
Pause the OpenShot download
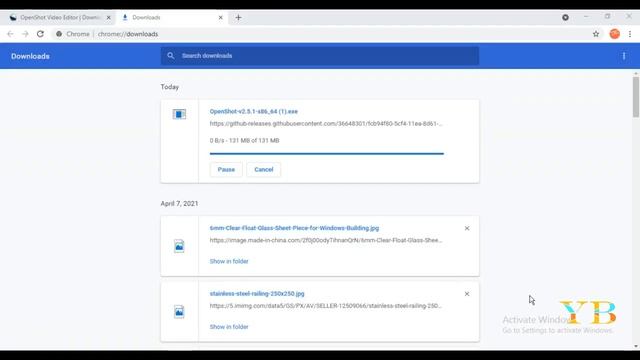click(226, 169)
